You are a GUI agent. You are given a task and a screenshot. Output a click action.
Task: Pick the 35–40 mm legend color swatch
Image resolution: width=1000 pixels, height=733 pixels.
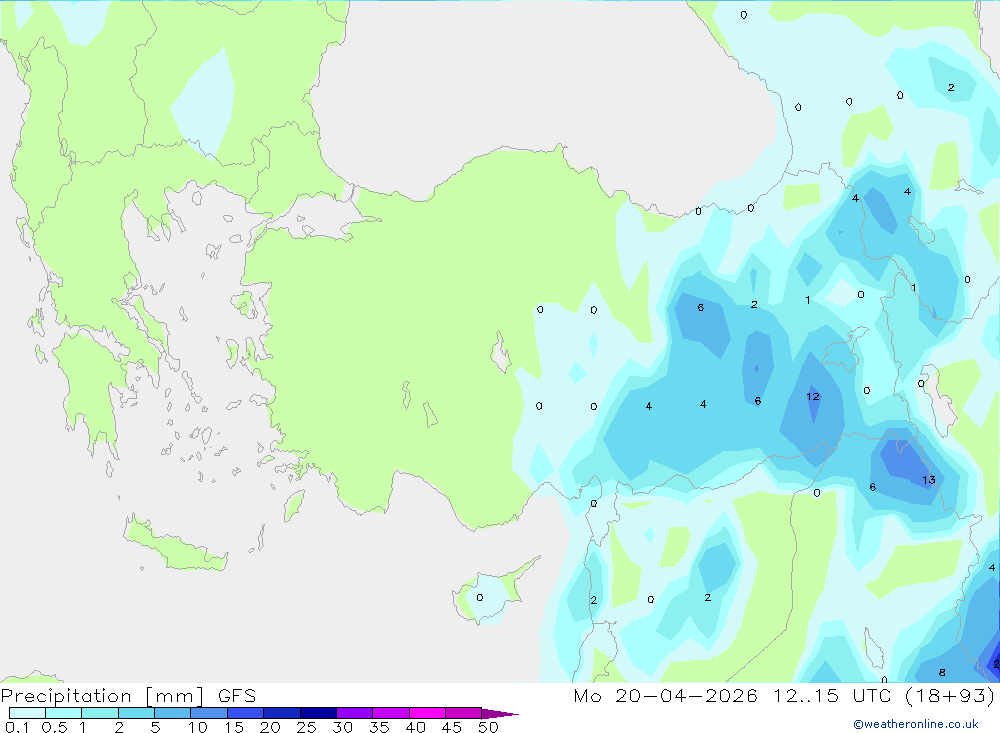click(x=391, y=713)
